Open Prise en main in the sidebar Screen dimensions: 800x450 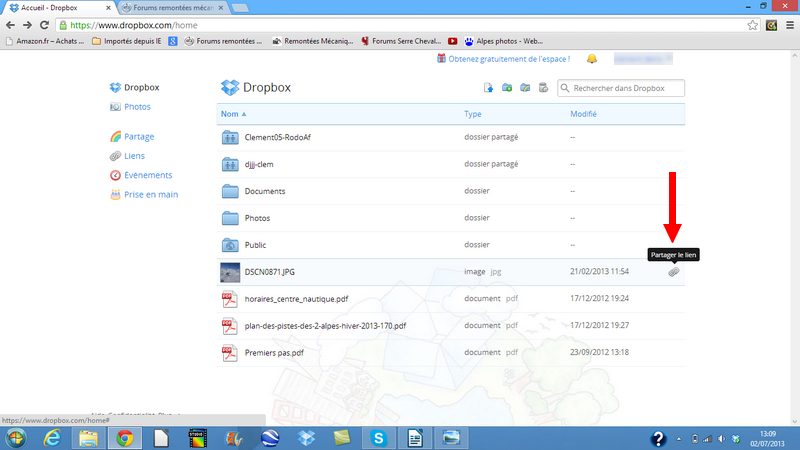[x=151, y=194]
